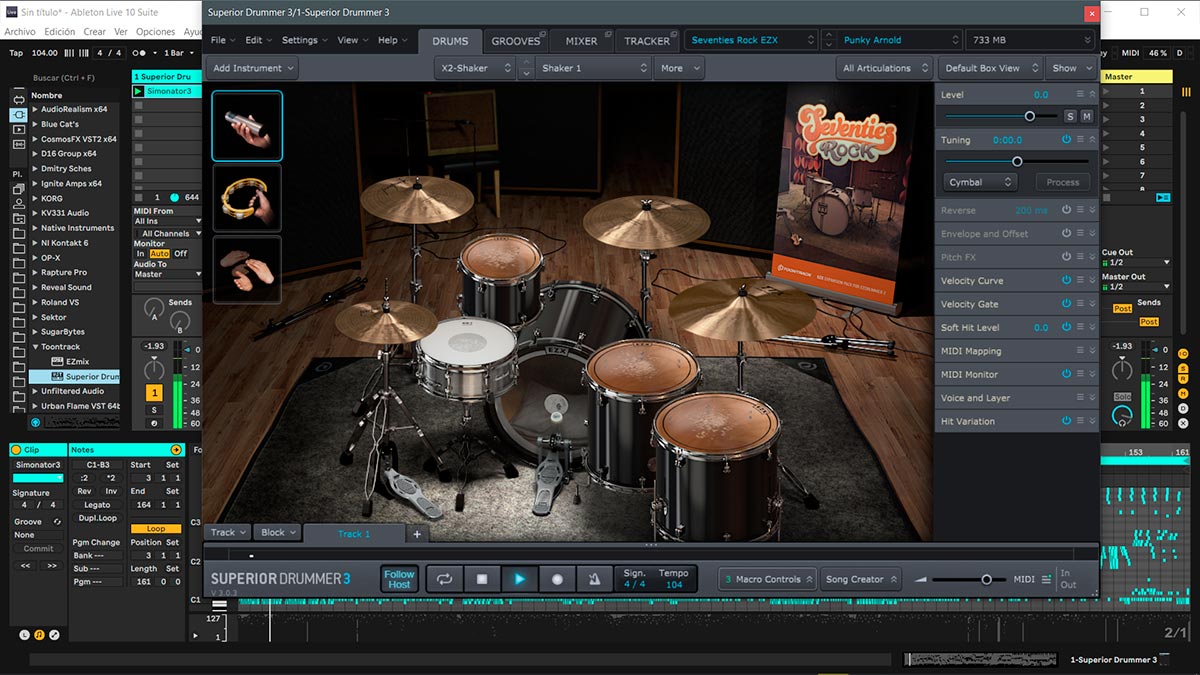Adjust the Level slider
This screenshot has width=1200, height=675.
pos(1030,117)
